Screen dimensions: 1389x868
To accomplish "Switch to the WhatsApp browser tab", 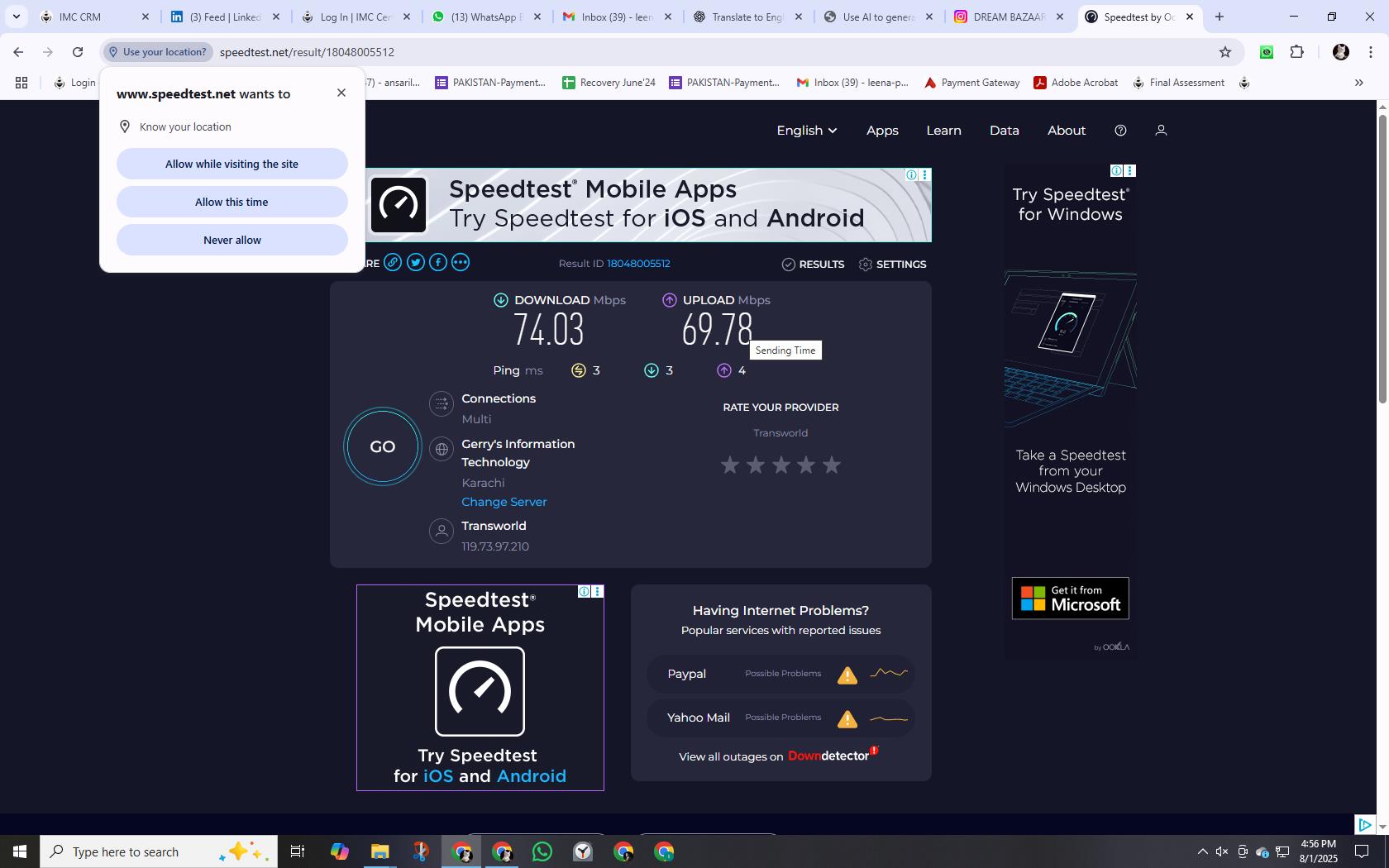I will coord(488,17).
